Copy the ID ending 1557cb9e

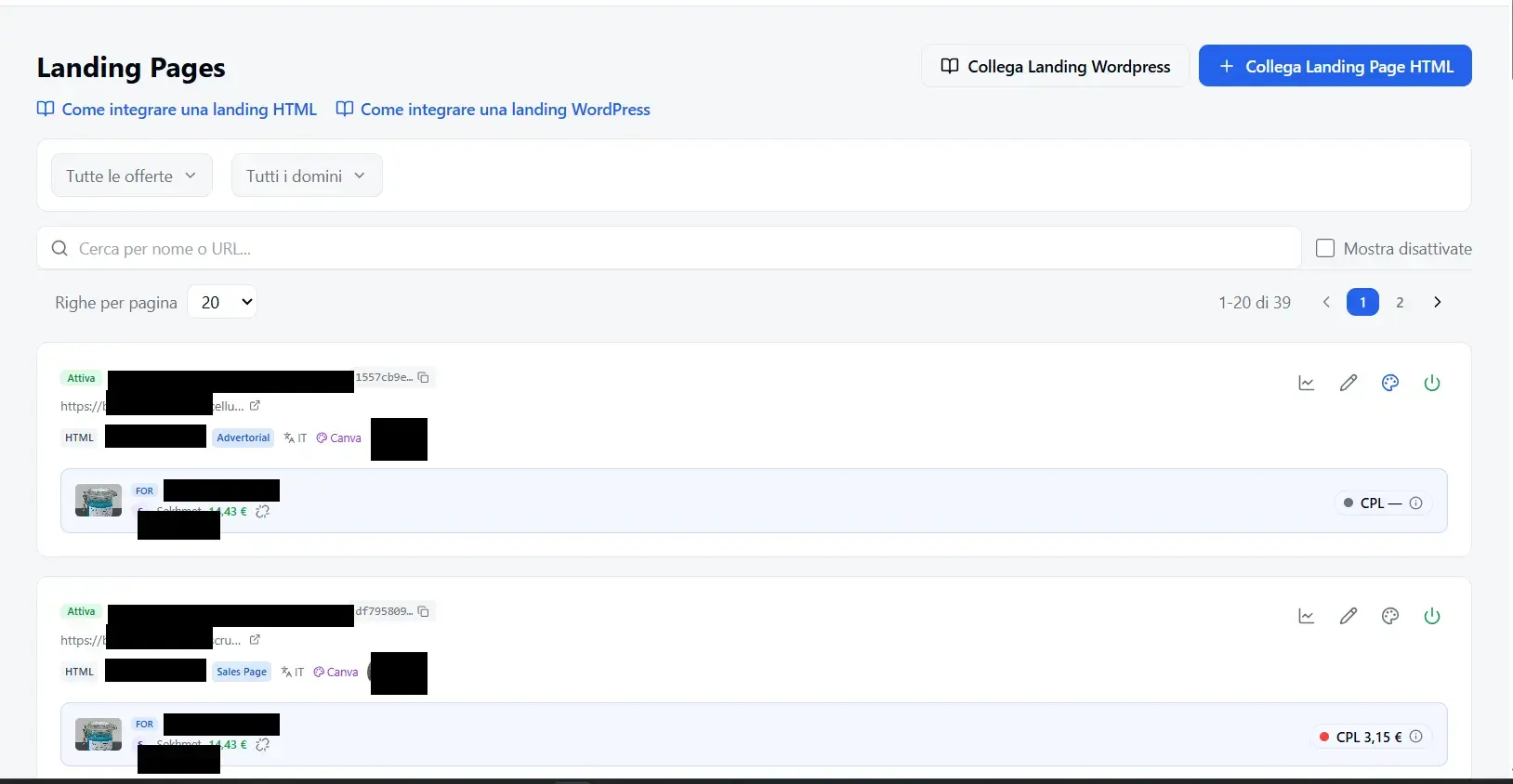(424, 377)
